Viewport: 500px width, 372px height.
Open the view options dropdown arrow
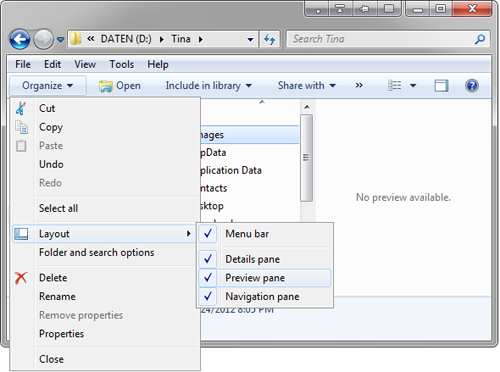click(x=413, y=86)
